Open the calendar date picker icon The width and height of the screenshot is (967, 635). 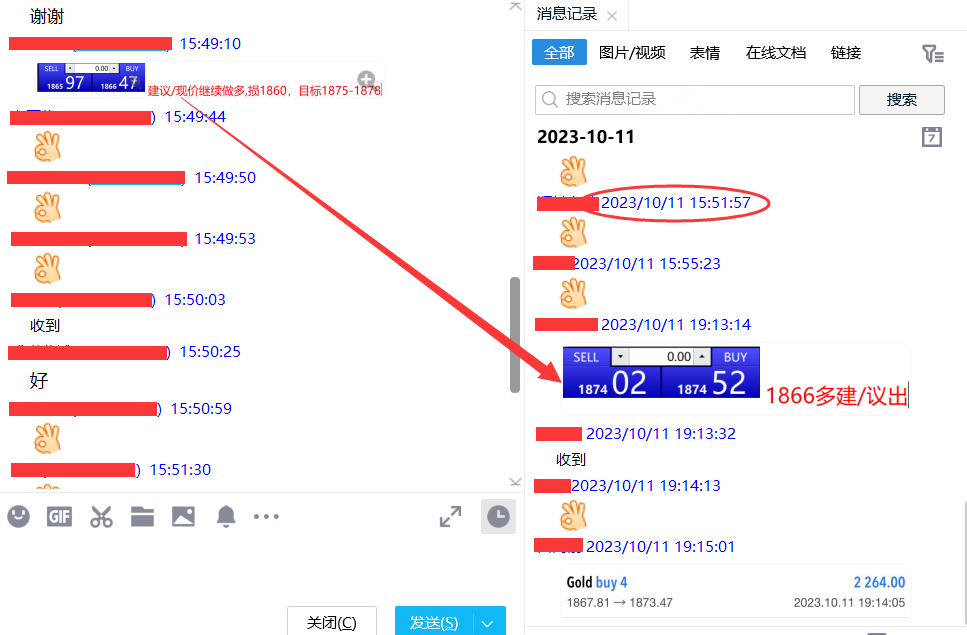point(931,137)
